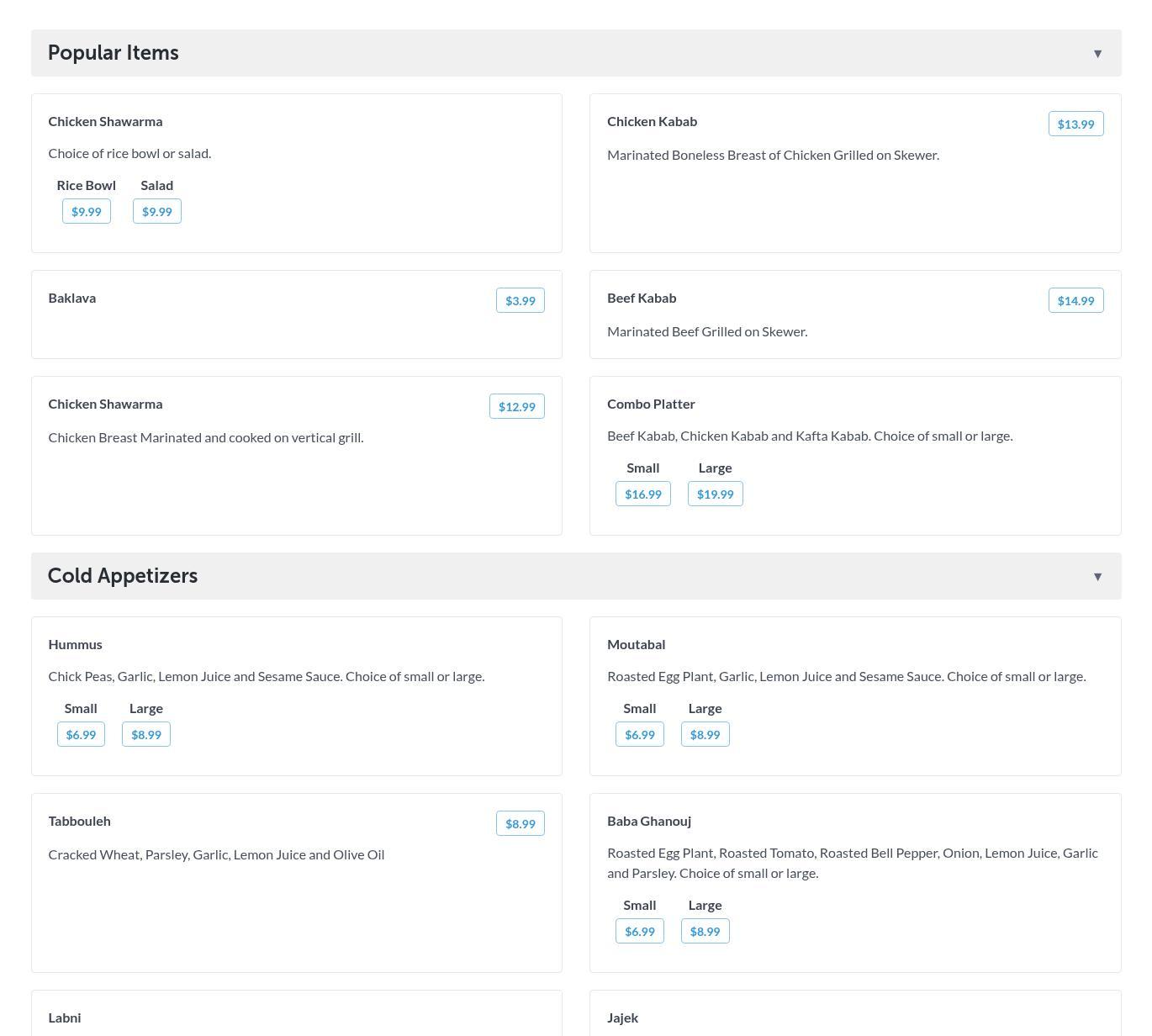The height and width of the screenshot is (1036, 1152).
Task: Select Chicken Shawarma Salad $9.99 price
Action: [157, 212]
